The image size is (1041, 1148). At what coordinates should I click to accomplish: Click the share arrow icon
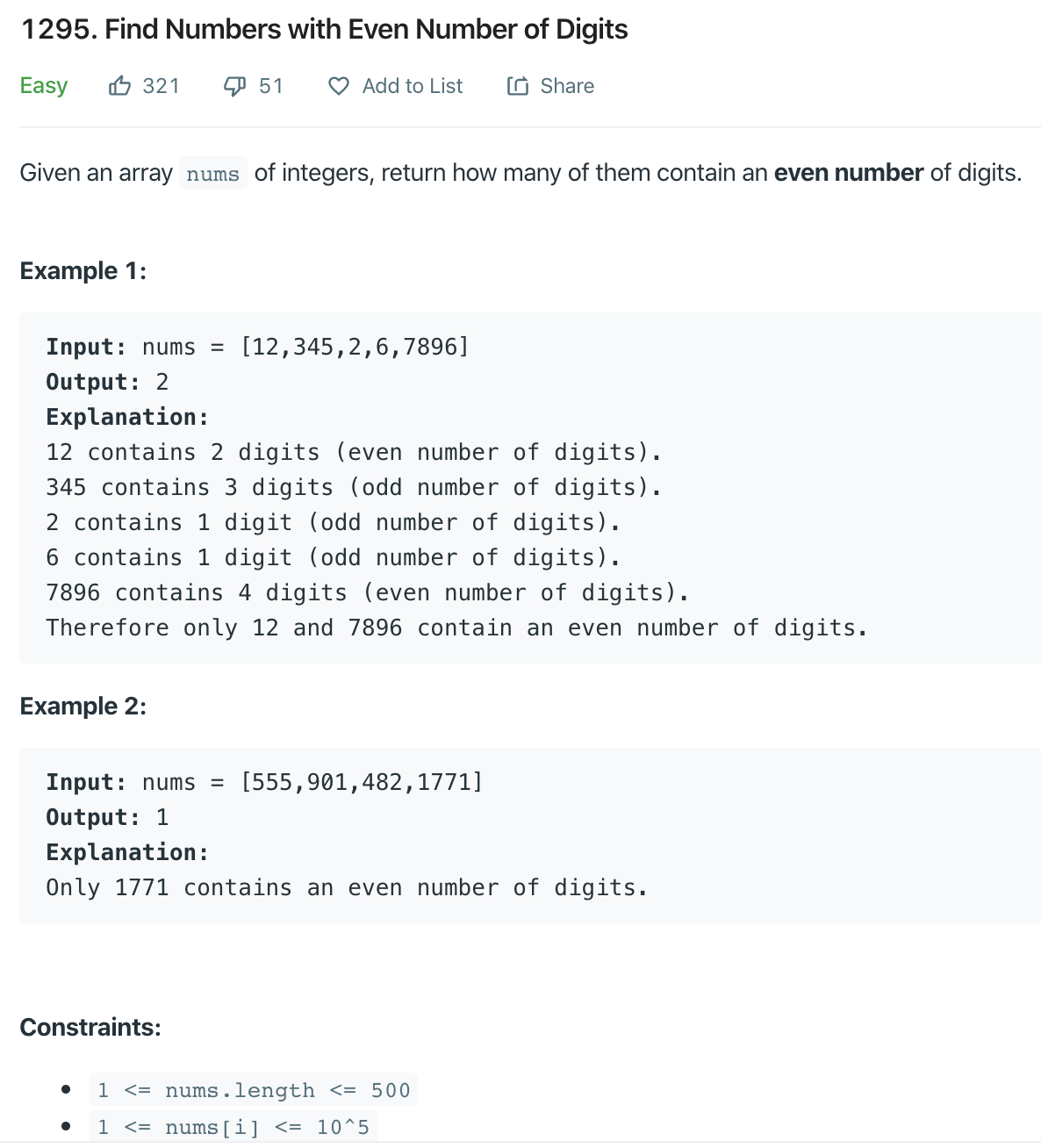(x=518, y=86)
